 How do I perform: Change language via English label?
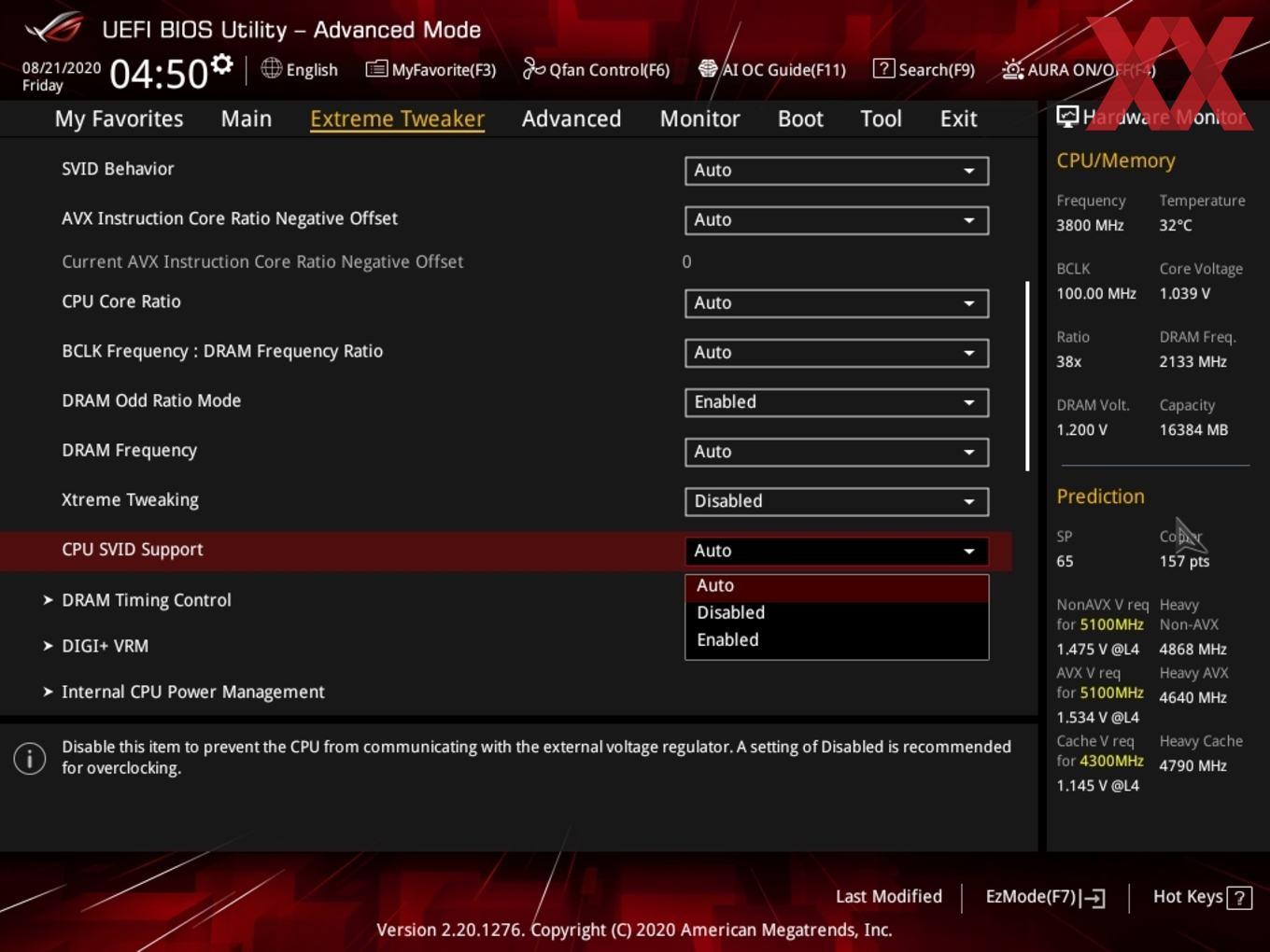point(312,70)
